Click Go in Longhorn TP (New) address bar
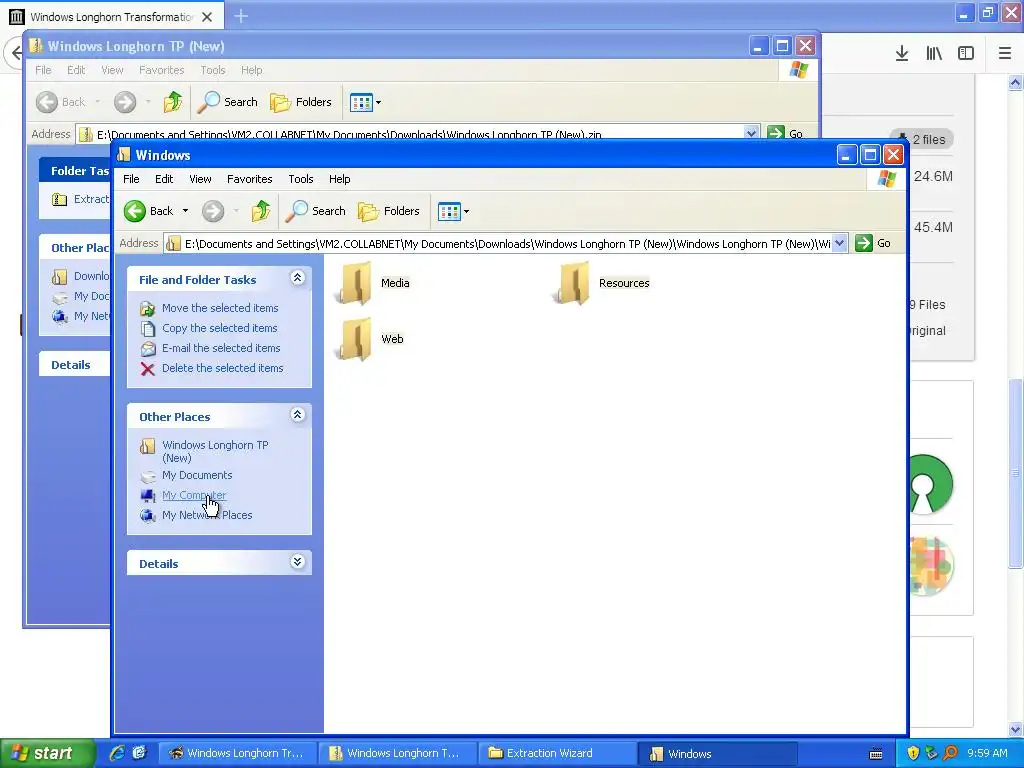 [x=785, y=133]
